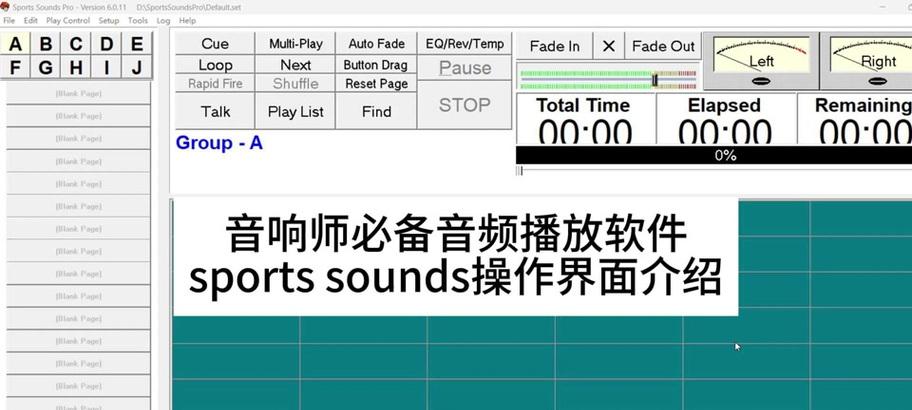Click the Talk button
The width and height of the screenshot is (912, 410).
[215, 111]
